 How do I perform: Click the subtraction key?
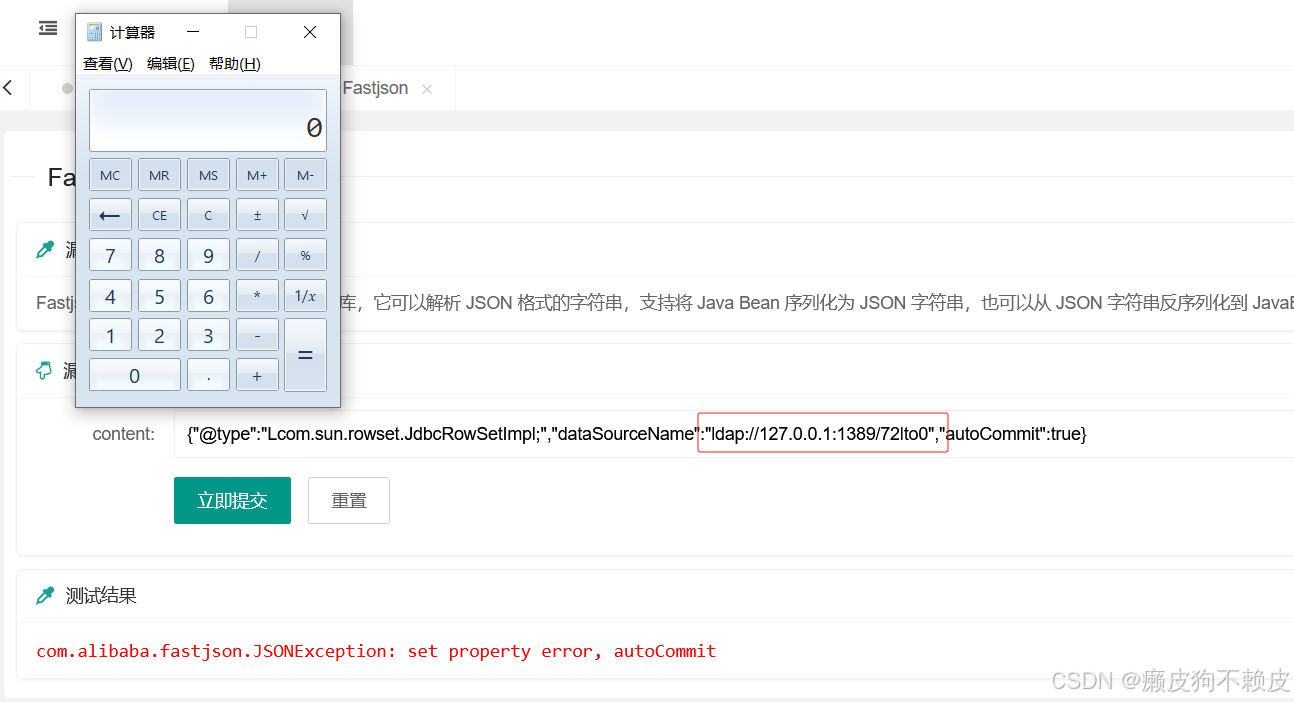(x=257, y=335)
